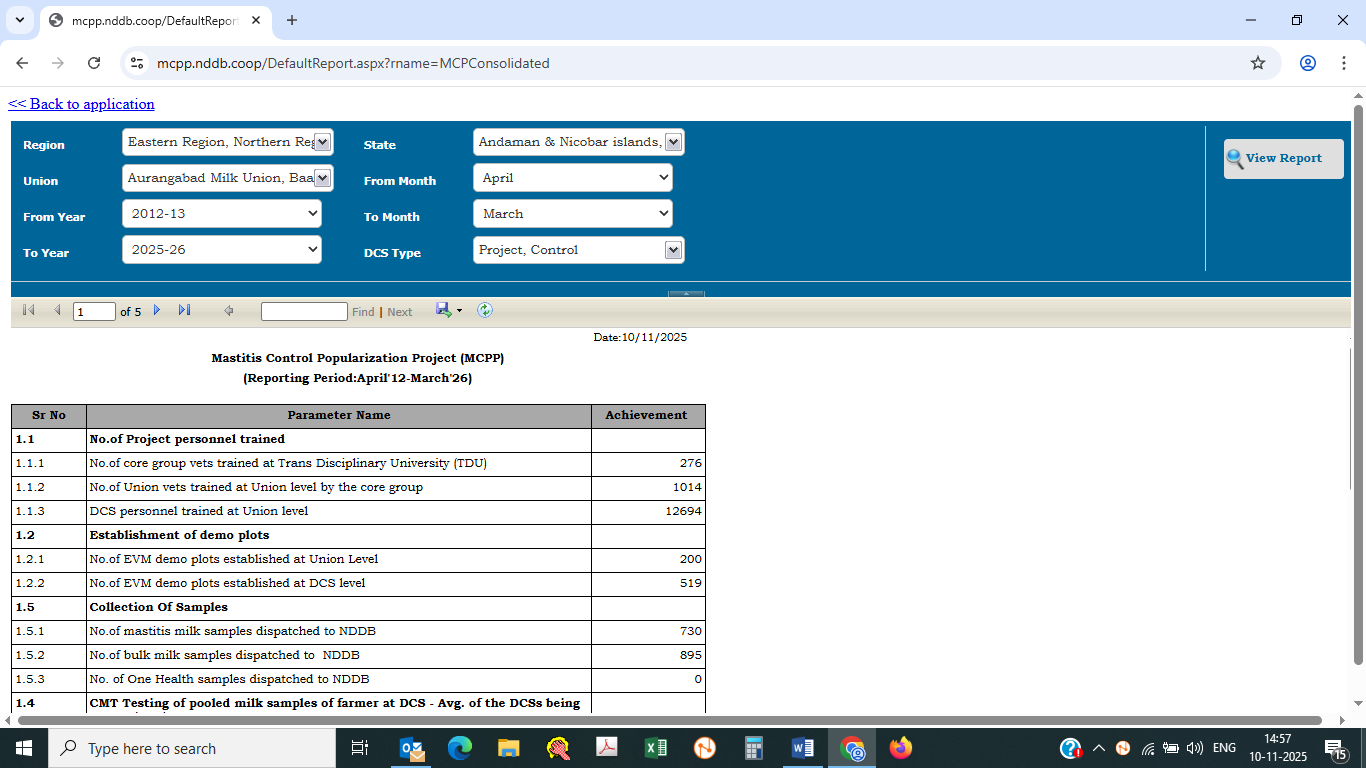Bookmark this page with star icon
Image resolution: width=1366 pixels, height=768 pixels.
1258,63
